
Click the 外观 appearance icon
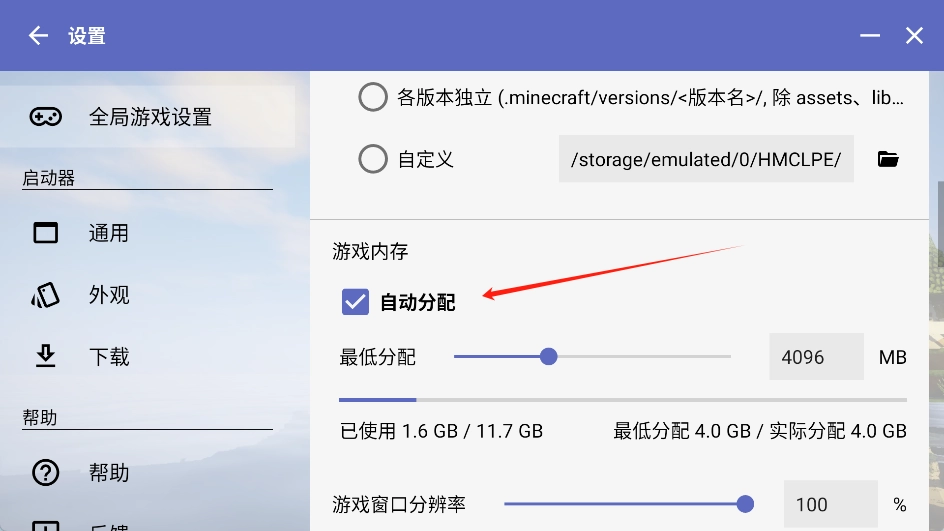tap(46, 295)
